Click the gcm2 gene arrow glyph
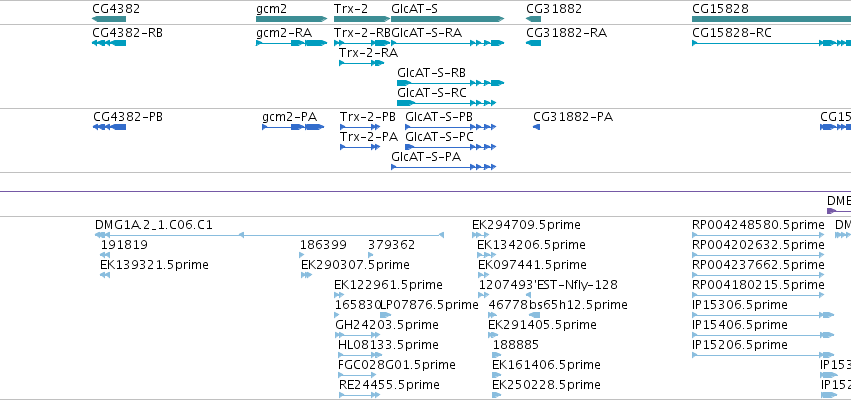Screen dimensions: 851x400 click(x=291, y=19)
